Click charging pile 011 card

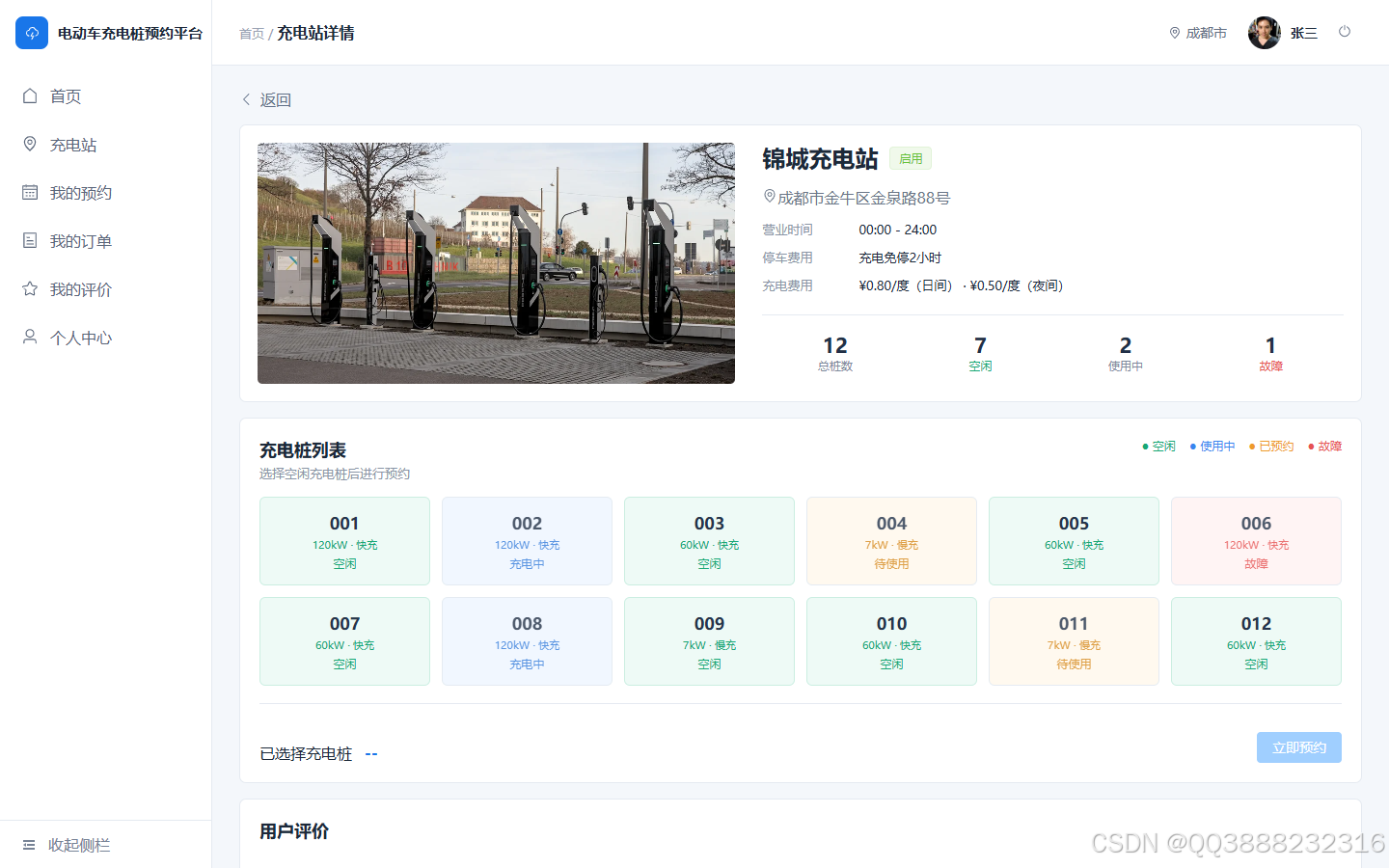[1074, 641]
